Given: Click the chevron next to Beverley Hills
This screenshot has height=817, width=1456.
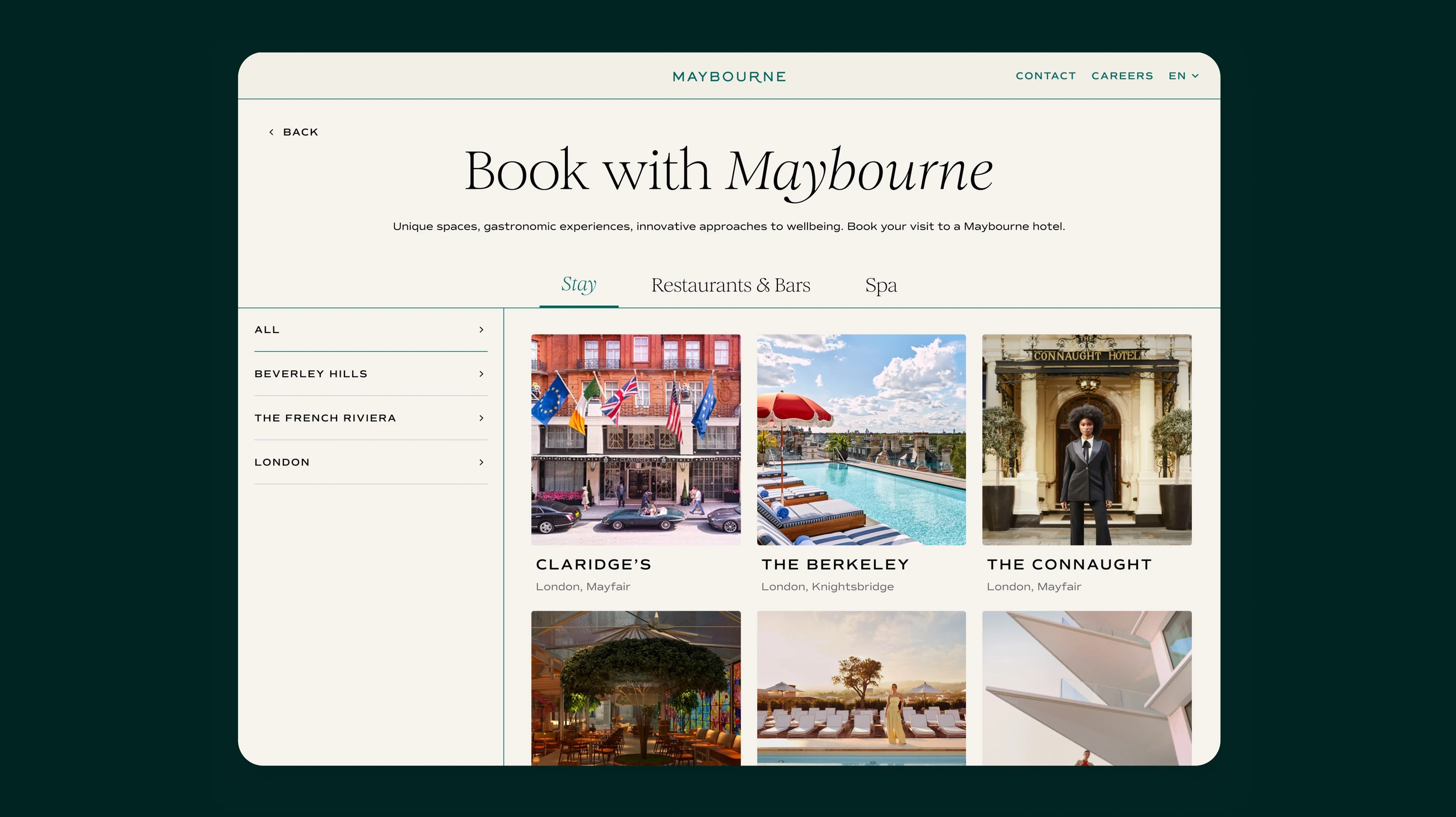Looking at the screenshot, I should coord(482,374).
